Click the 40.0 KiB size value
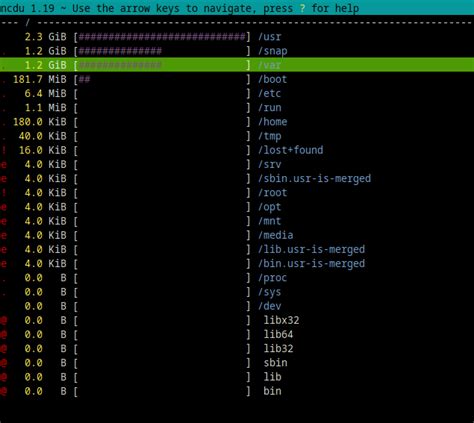The image size is (474, 423). click(x=42, y=136)
